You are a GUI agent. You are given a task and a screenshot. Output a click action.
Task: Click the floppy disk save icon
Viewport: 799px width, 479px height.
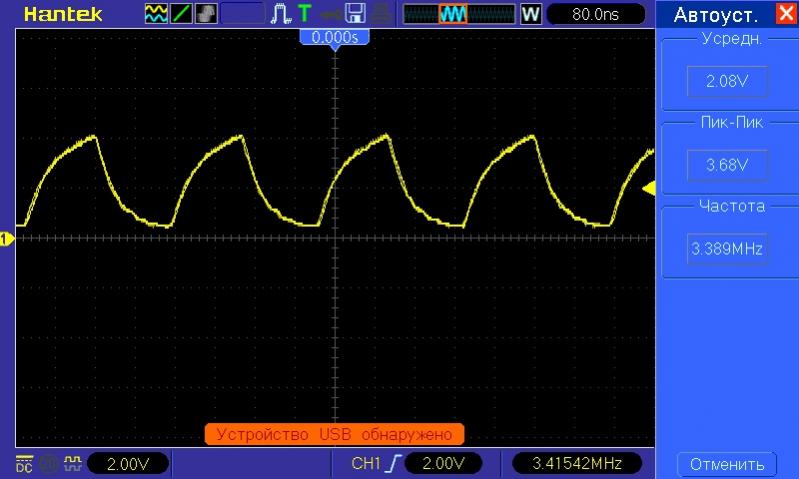click(354, 14)
